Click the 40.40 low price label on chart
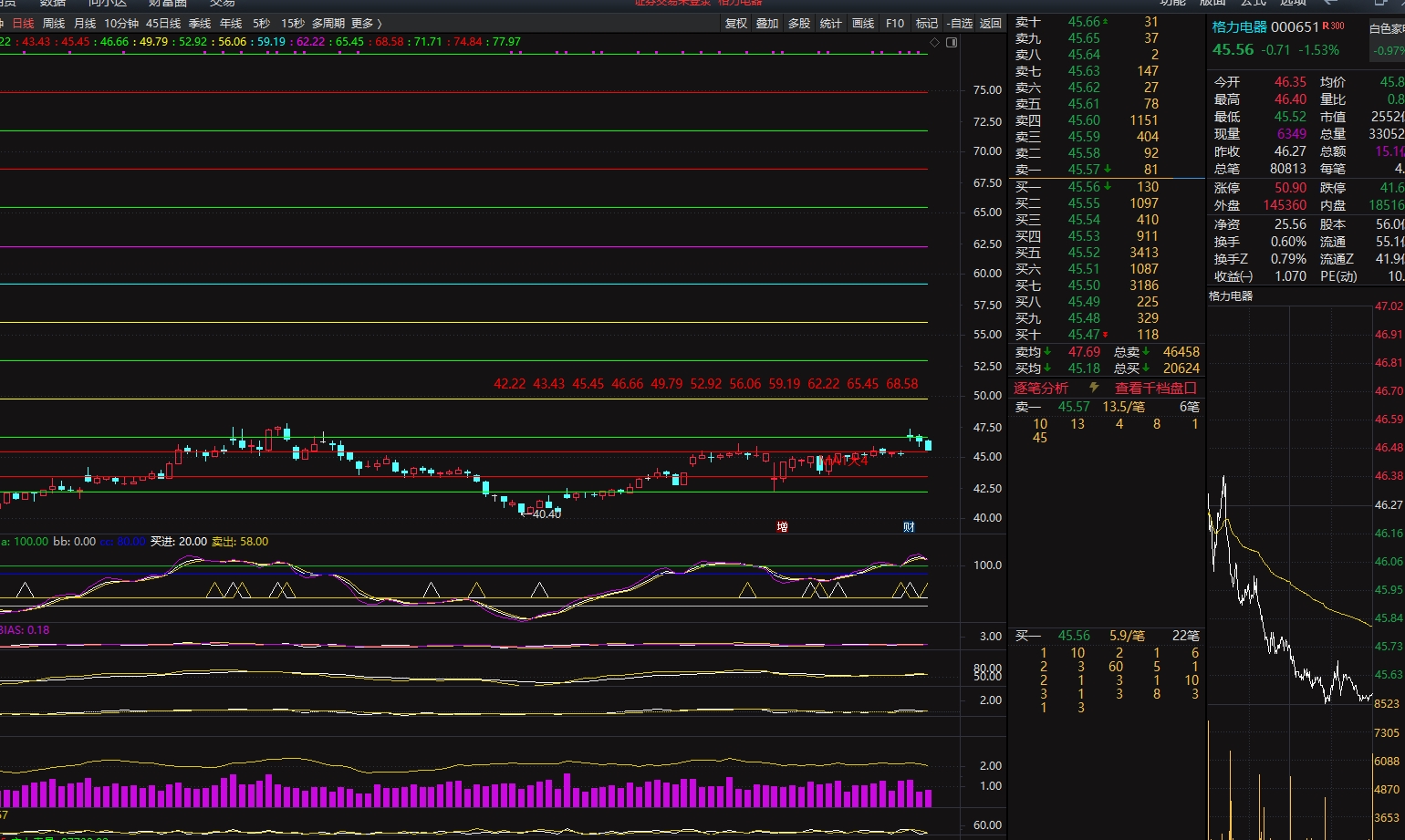Image resolution: width=1405 pixels, height=840 pixels. coord(546,514)
